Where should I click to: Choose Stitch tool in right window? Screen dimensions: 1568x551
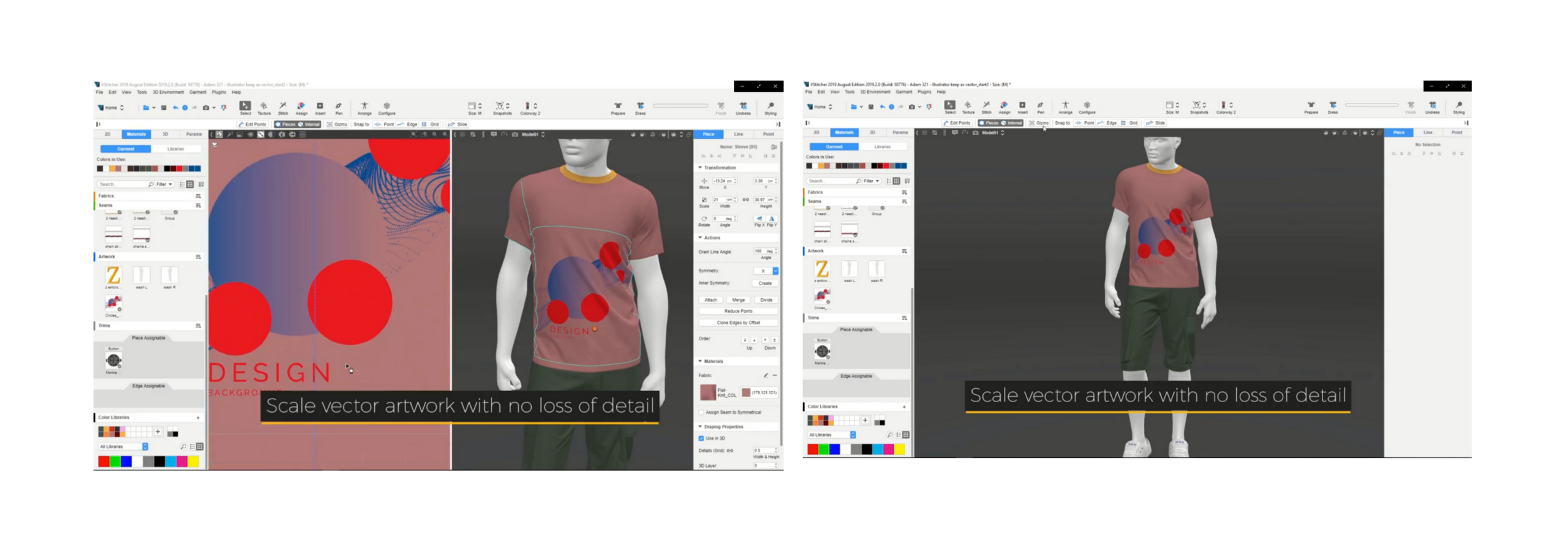coord(986,107)
